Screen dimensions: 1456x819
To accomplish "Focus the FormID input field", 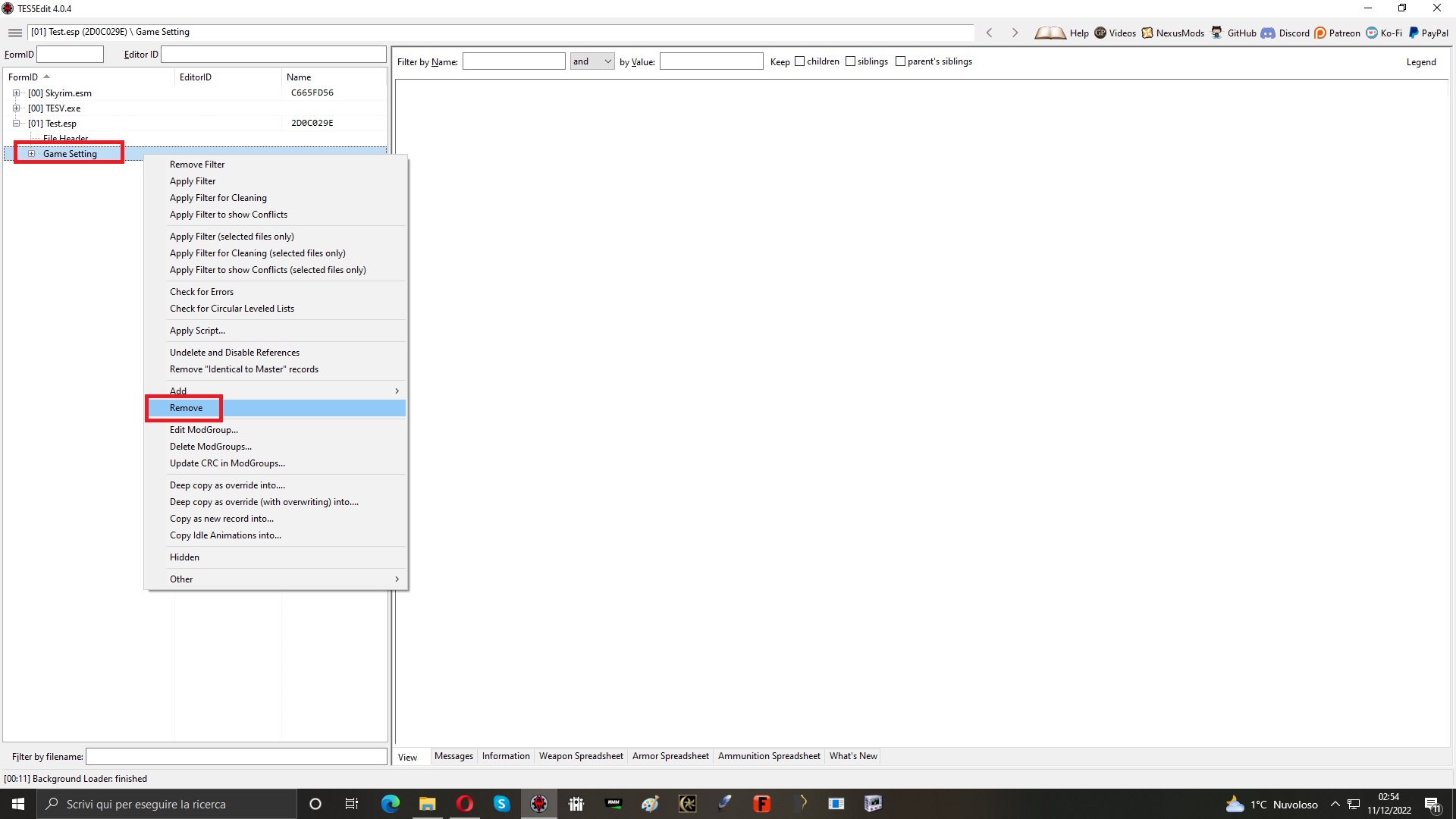I will [70, 55].
